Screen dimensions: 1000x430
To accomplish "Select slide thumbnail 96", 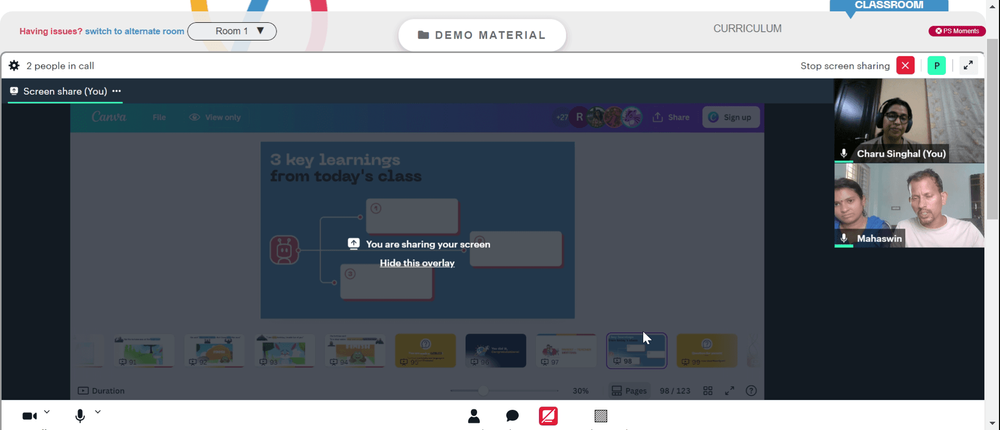I will pyautogui.click(x=496, y=350).
